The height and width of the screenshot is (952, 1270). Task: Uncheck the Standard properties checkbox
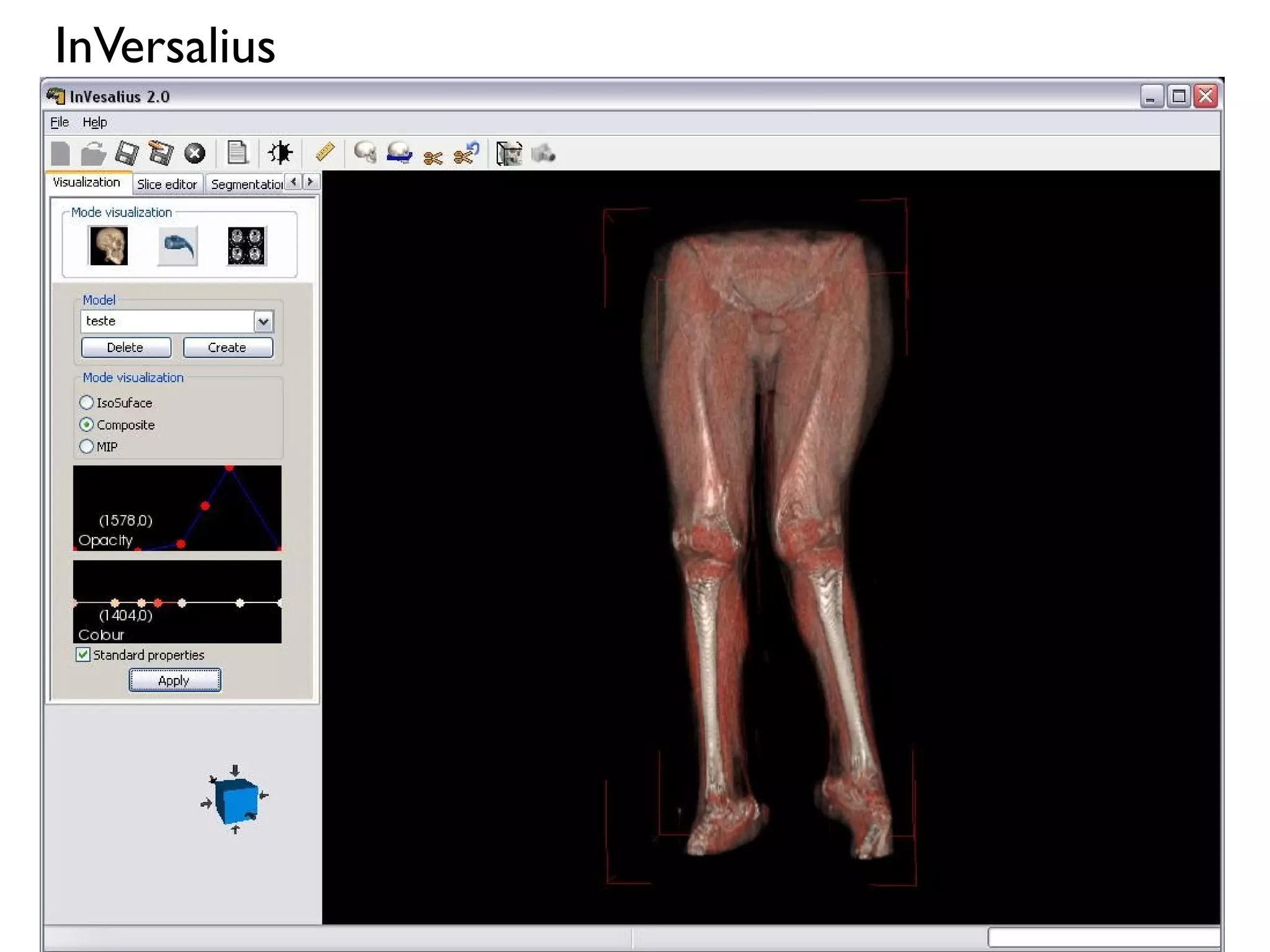tap(83, 655)
